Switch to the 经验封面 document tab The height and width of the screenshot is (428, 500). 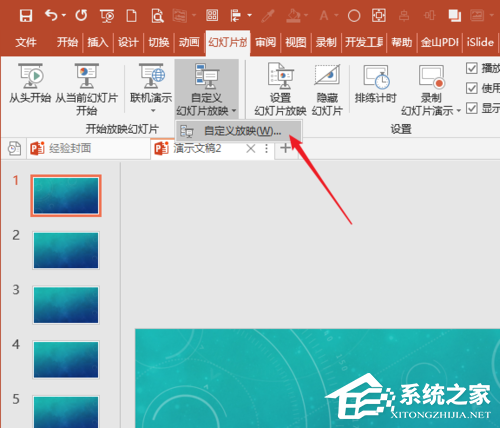coord(88,148)
